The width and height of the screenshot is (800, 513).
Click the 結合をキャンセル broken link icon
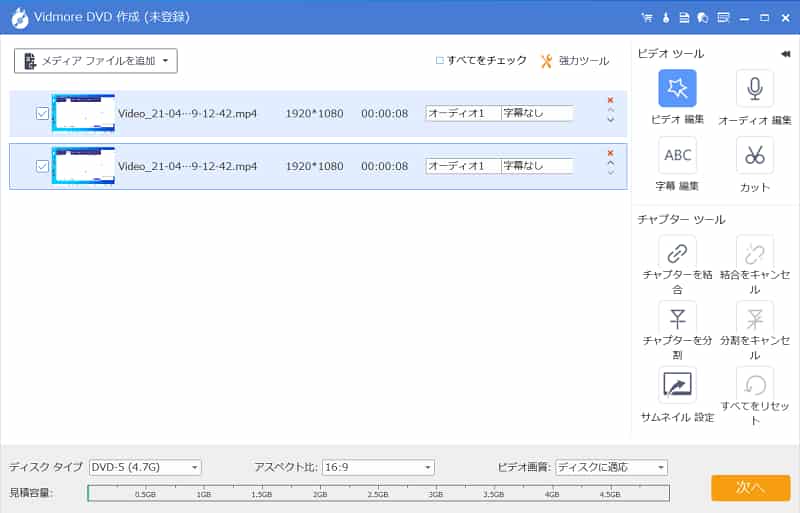(755, 253)
